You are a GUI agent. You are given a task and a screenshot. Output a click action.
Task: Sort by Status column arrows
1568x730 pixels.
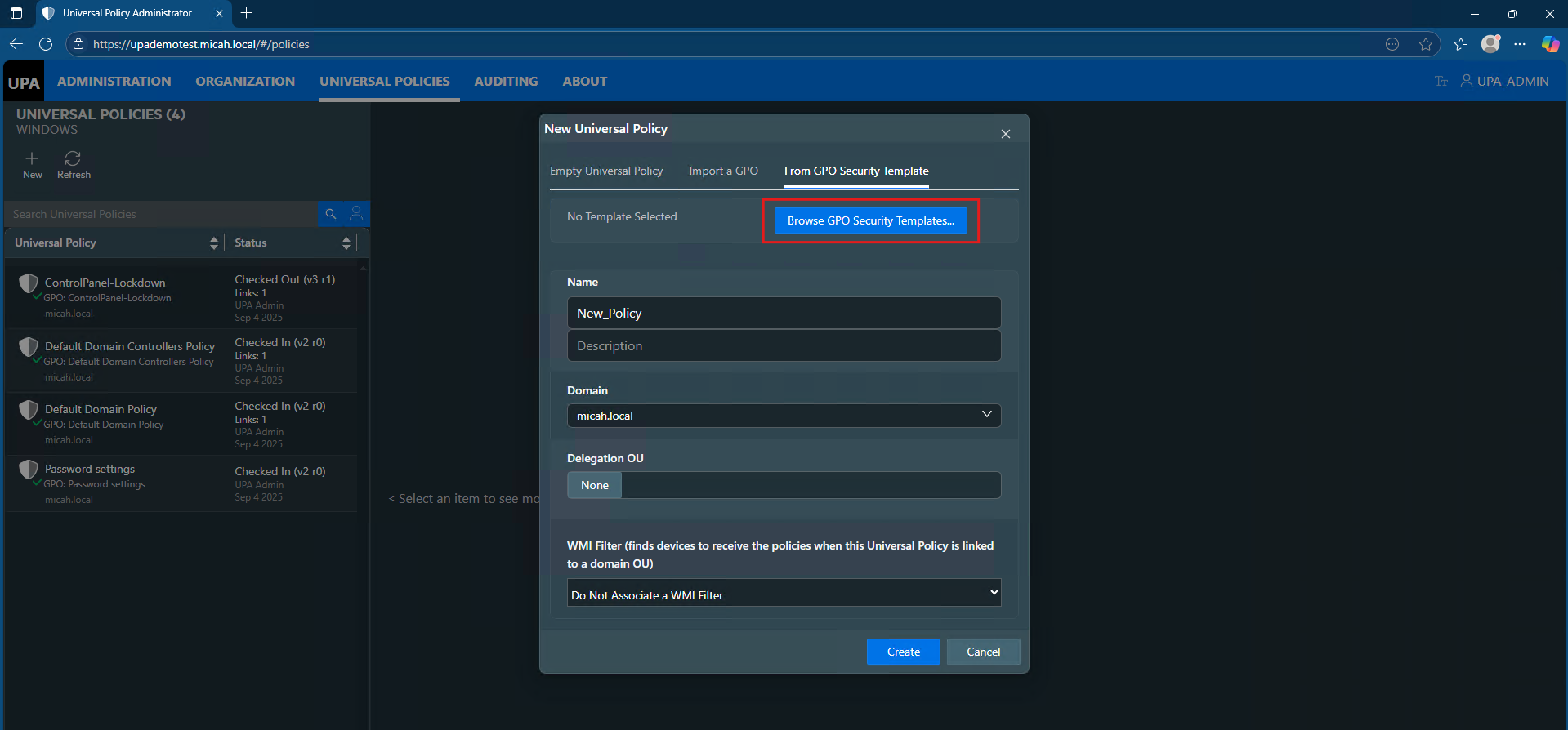(x=346, y=243)
